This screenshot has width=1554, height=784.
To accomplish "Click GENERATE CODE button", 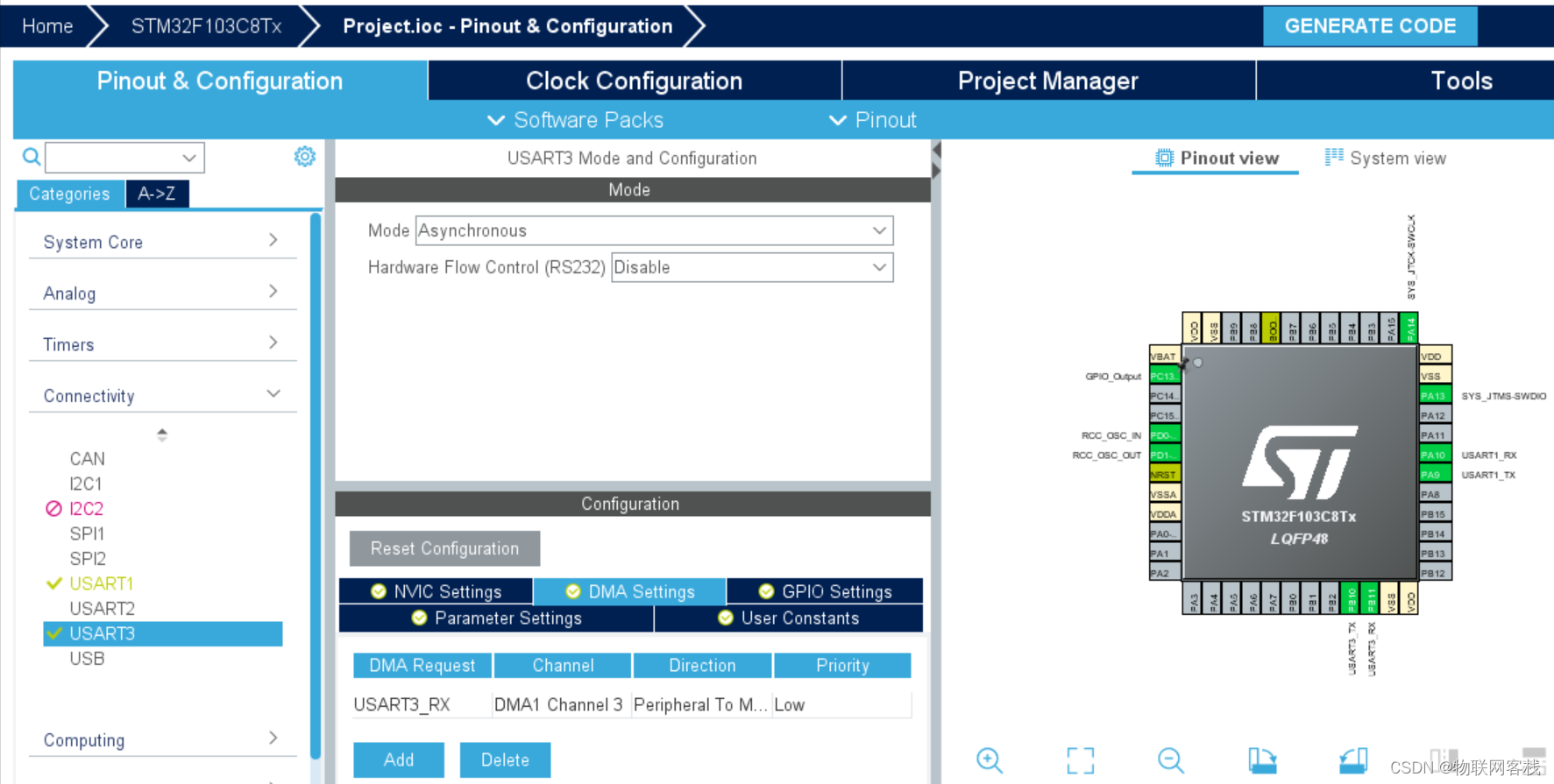I will pyautogui.click(x=1370, y=26).
